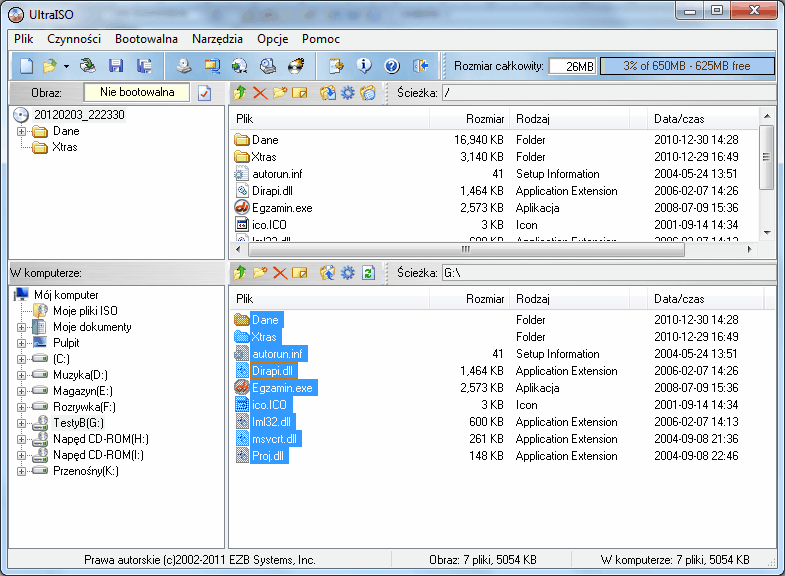Viewport: 785px width, 576px height.
Task: Click the green refresh icon in local toolbar
Action: [367, 272]
